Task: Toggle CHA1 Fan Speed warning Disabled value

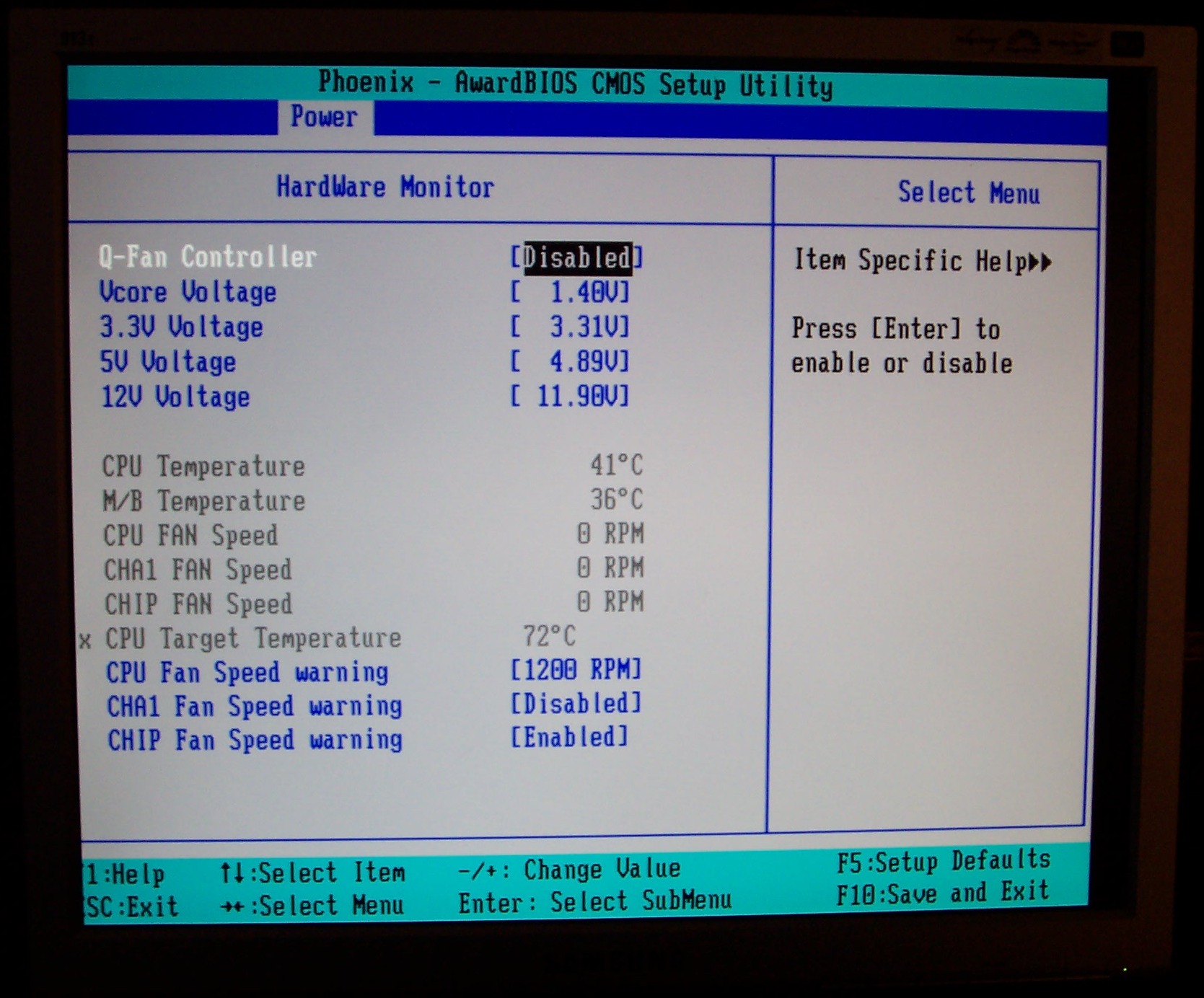Action: (576, 704)
